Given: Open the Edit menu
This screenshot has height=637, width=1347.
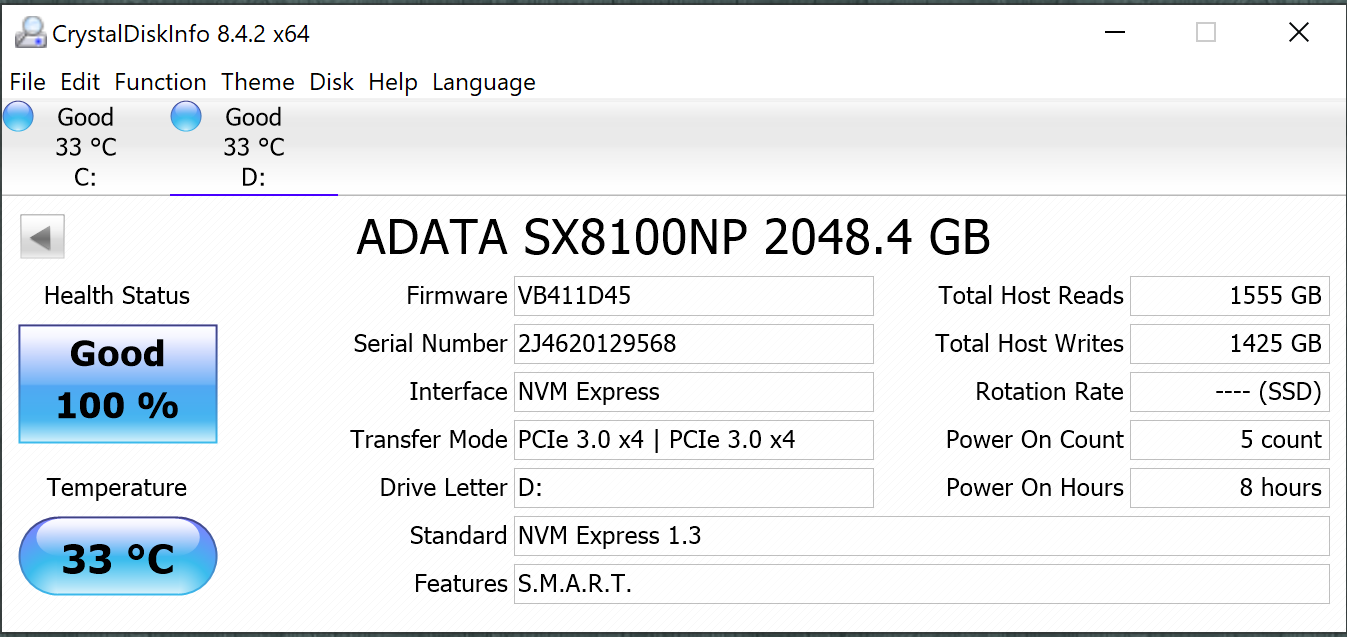Looking at the screenshot, I should click(x=80, y=82).
